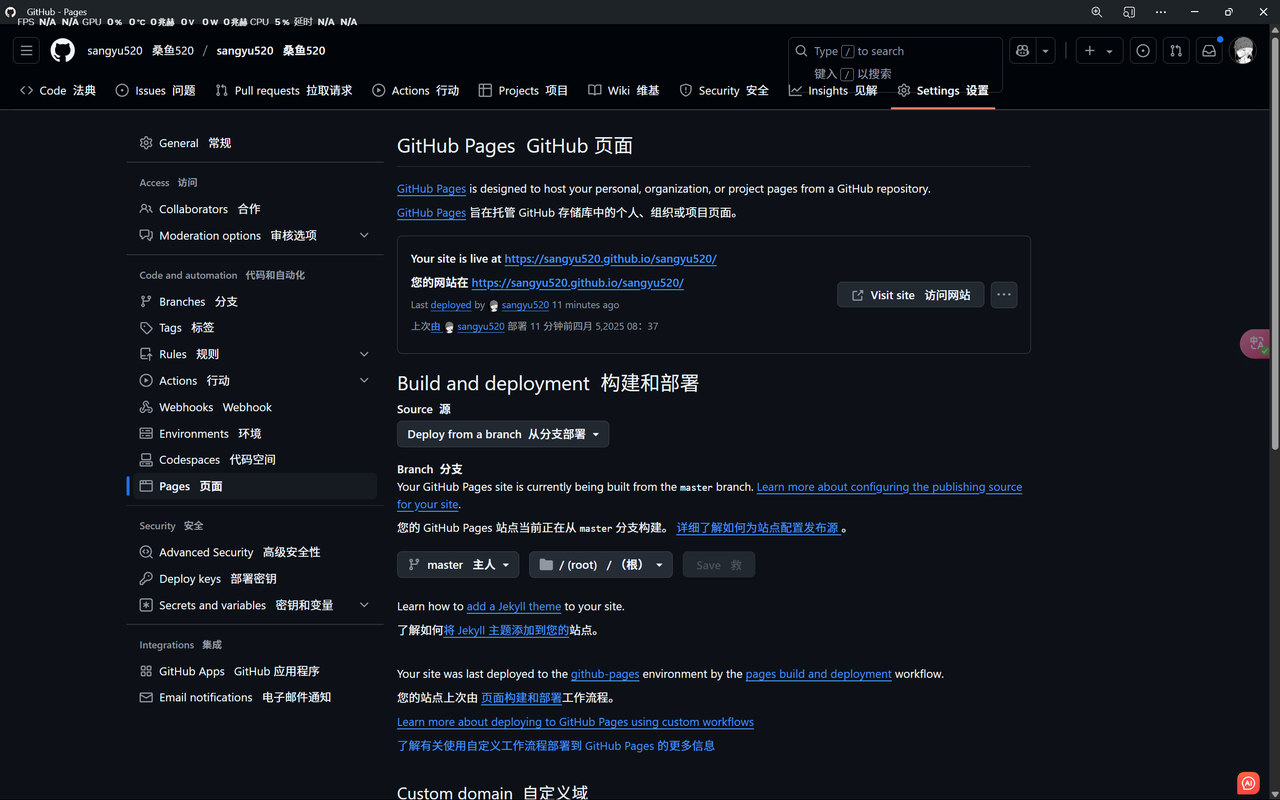Open the Issues tab

point(156,90)
